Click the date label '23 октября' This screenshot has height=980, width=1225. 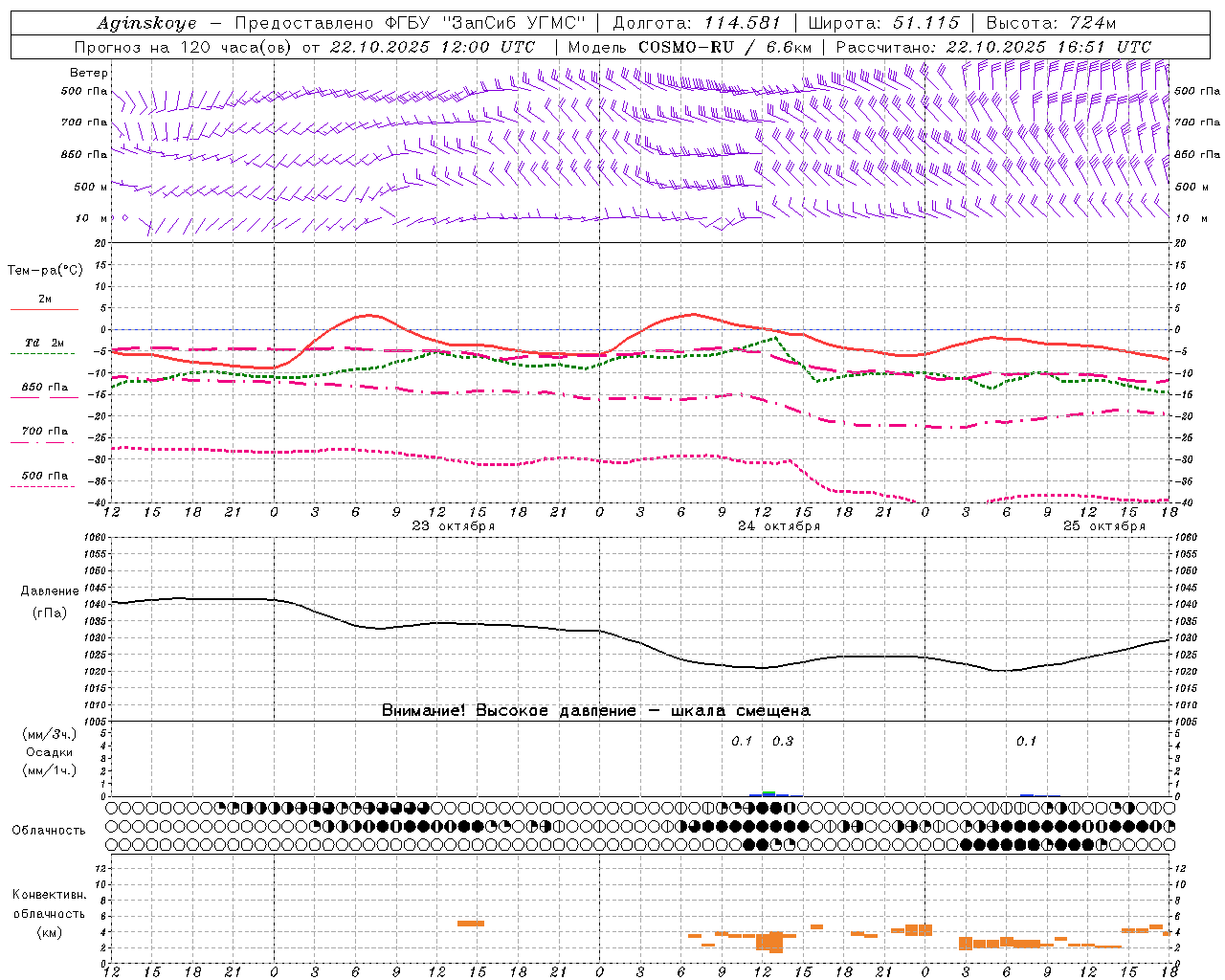(x=454, y=526)
